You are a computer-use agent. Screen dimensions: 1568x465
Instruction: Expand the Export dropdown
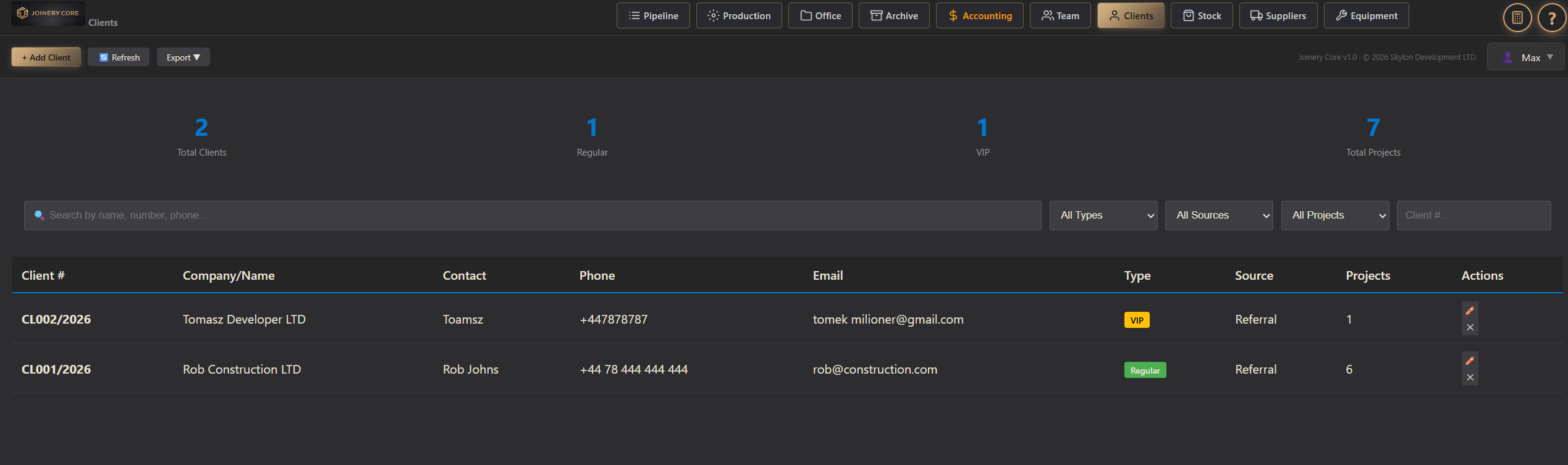pyautogui.click(x=183, y=57)
